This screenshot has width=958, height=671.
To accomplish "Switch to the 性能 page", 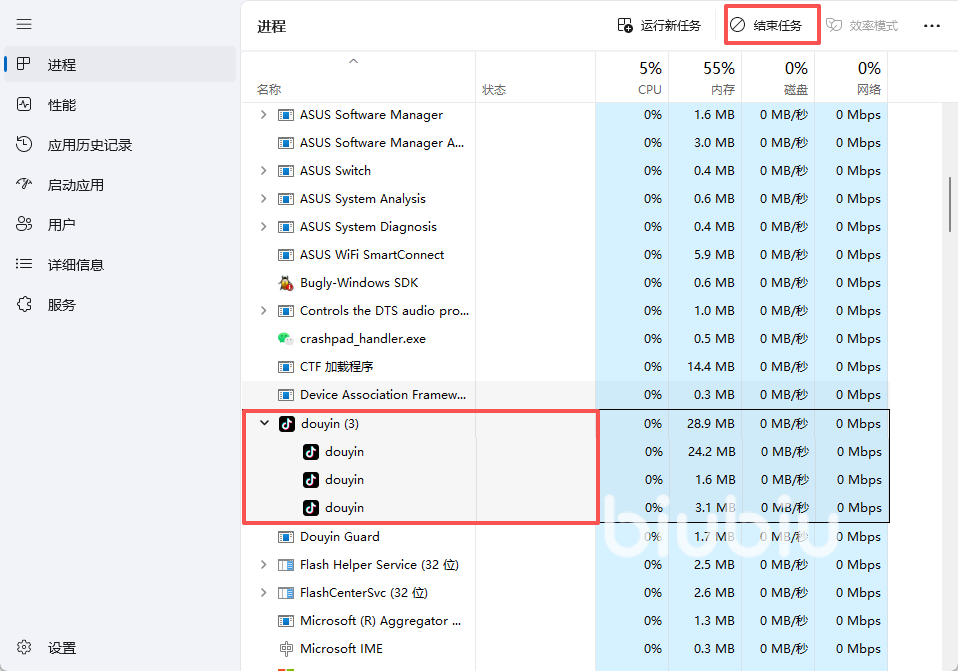I will pos(61,105).
